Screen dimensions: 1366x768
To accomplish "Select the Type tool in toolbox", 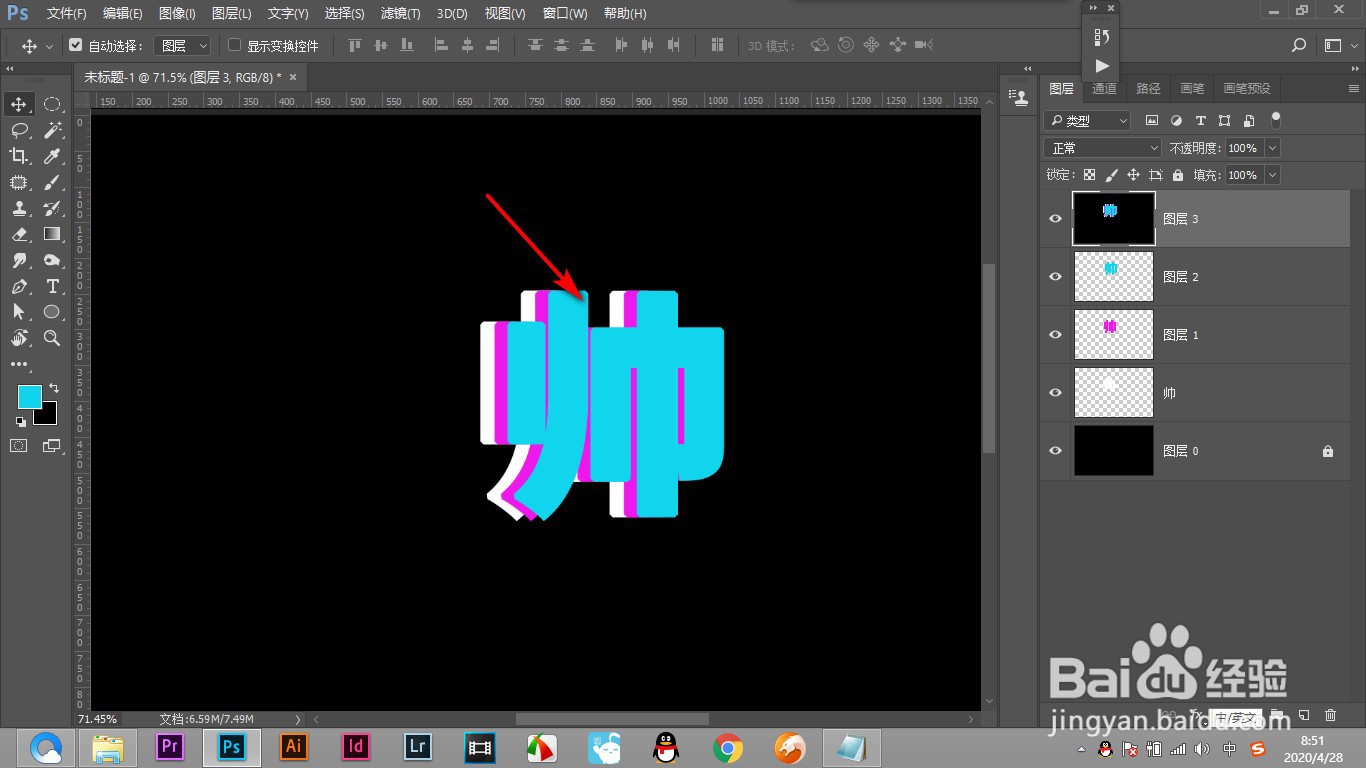I will click(52, 286).
